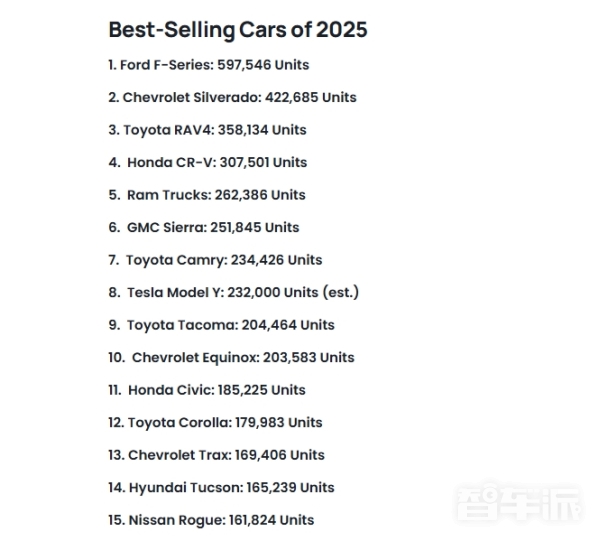The width and height of the screenshot is (599, 541).
Task: Click the Chevrolet Equinox entry
Action: pyautogui.click(x=231, y=358)
